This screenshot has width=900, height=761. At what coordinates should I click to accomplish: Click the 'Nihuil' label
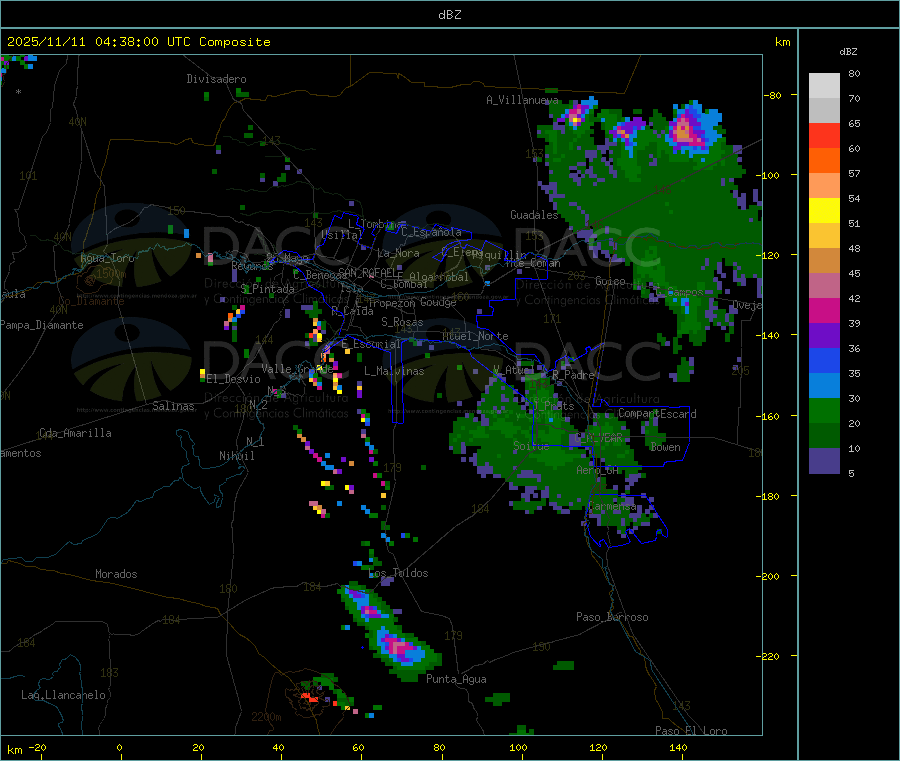(x=237, y=456)
